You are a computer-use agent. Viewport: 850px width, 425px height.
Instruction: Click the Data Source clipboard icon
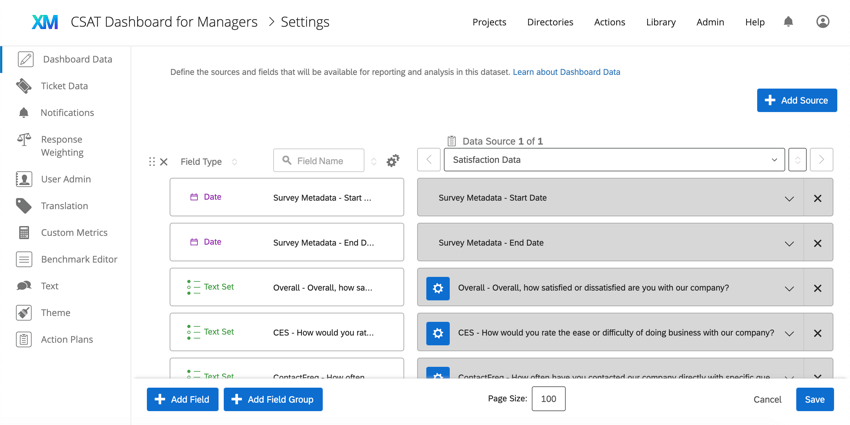tap(452, 141)
